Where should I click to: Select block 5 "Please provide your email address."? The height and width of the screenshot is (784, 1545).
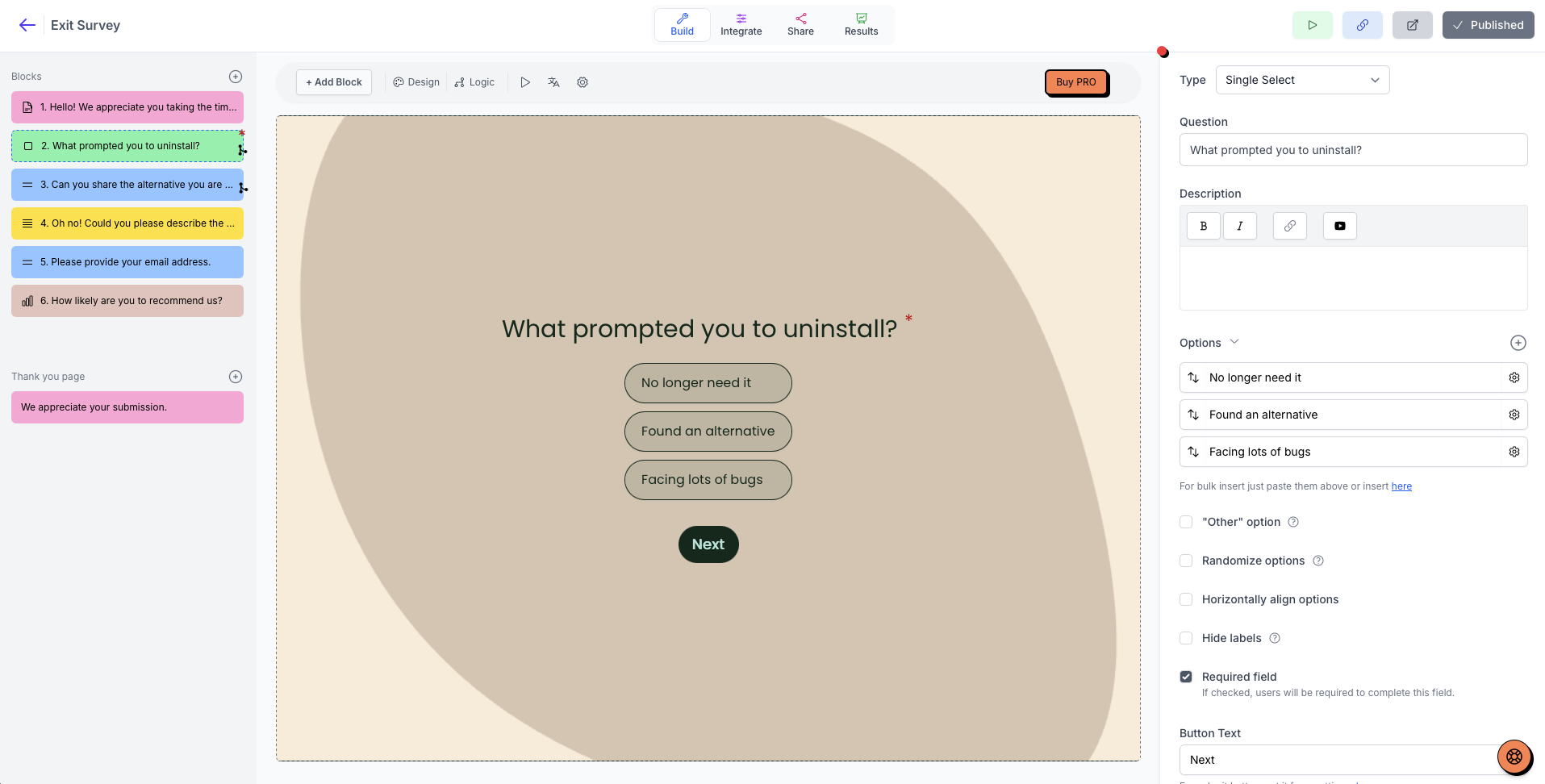[x=127, y=262]
